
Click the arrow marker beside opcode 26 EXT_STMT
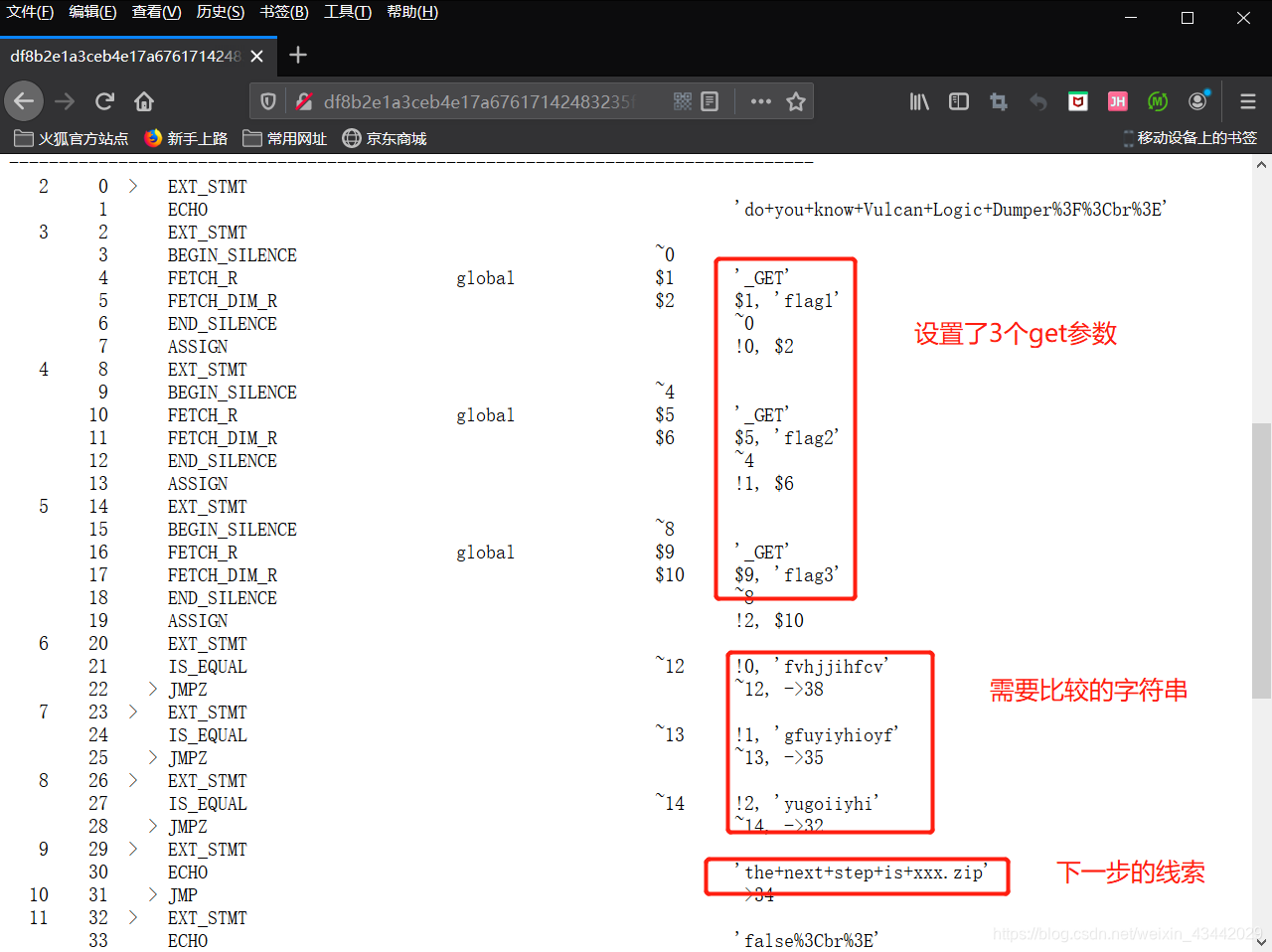tap(133, 780)
